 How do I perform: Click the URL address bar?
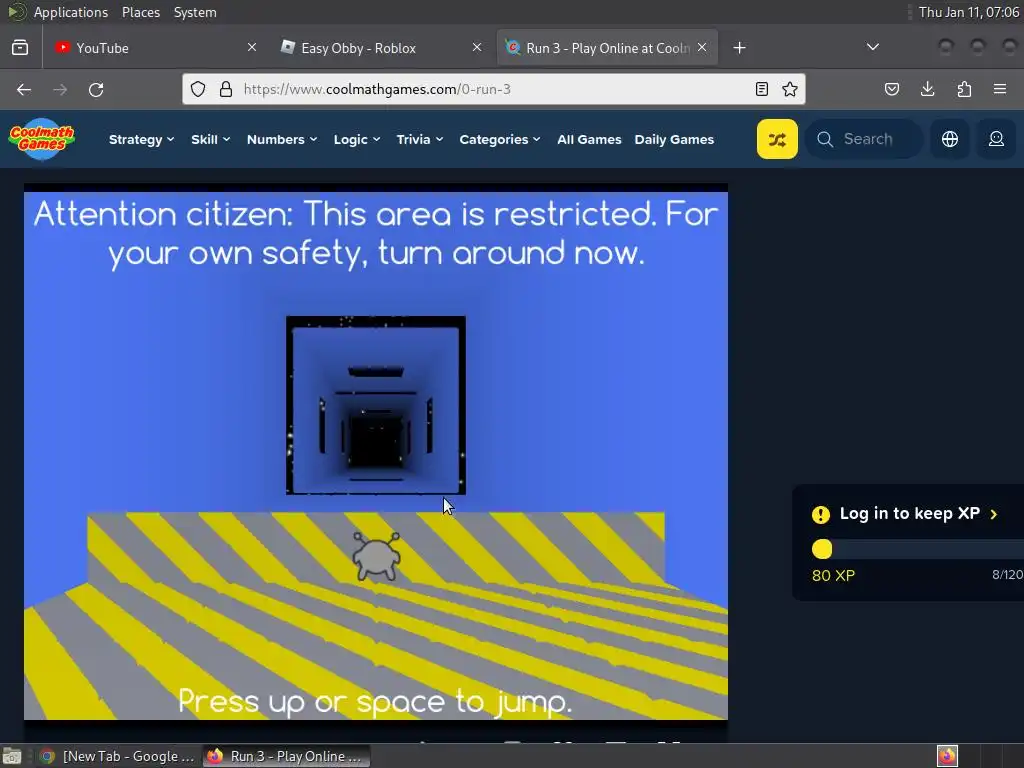click(x=494, y=89)
